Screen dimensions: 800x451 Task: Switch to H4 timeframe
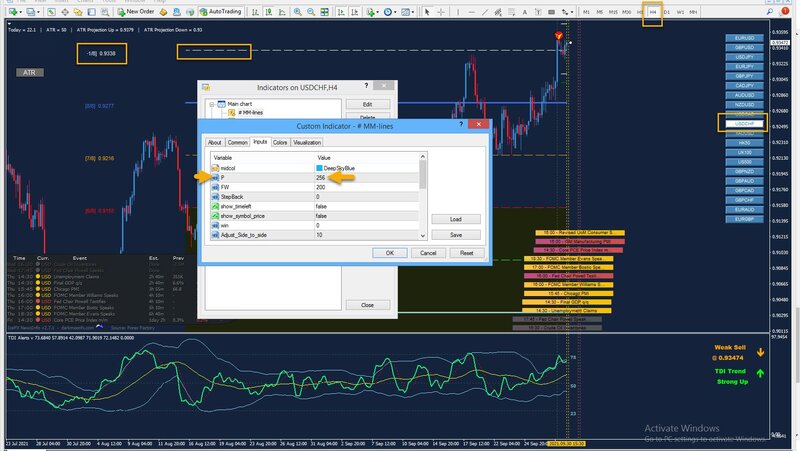coord(653,12)
